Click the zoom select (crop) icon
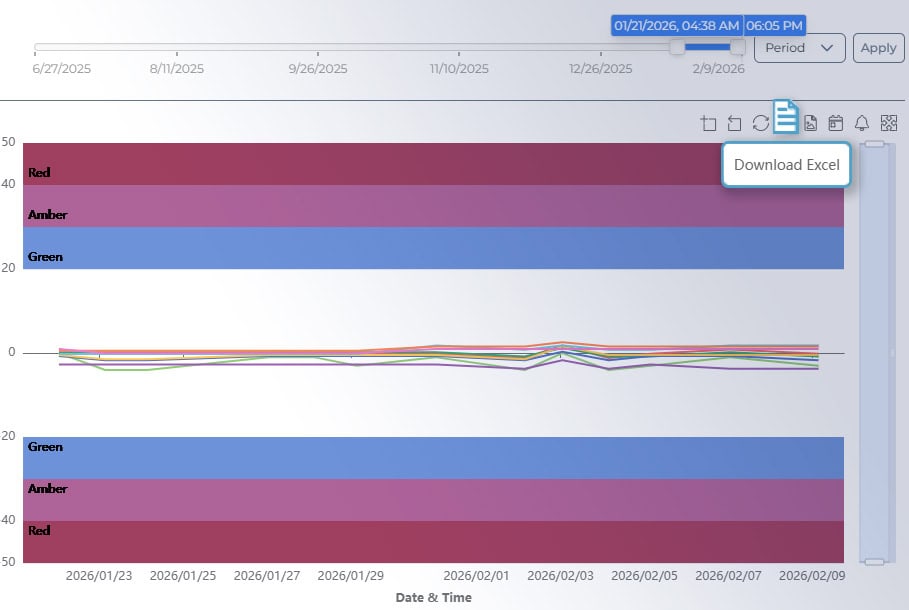Viewport: 909px width, 610px height. click(709, 123)
